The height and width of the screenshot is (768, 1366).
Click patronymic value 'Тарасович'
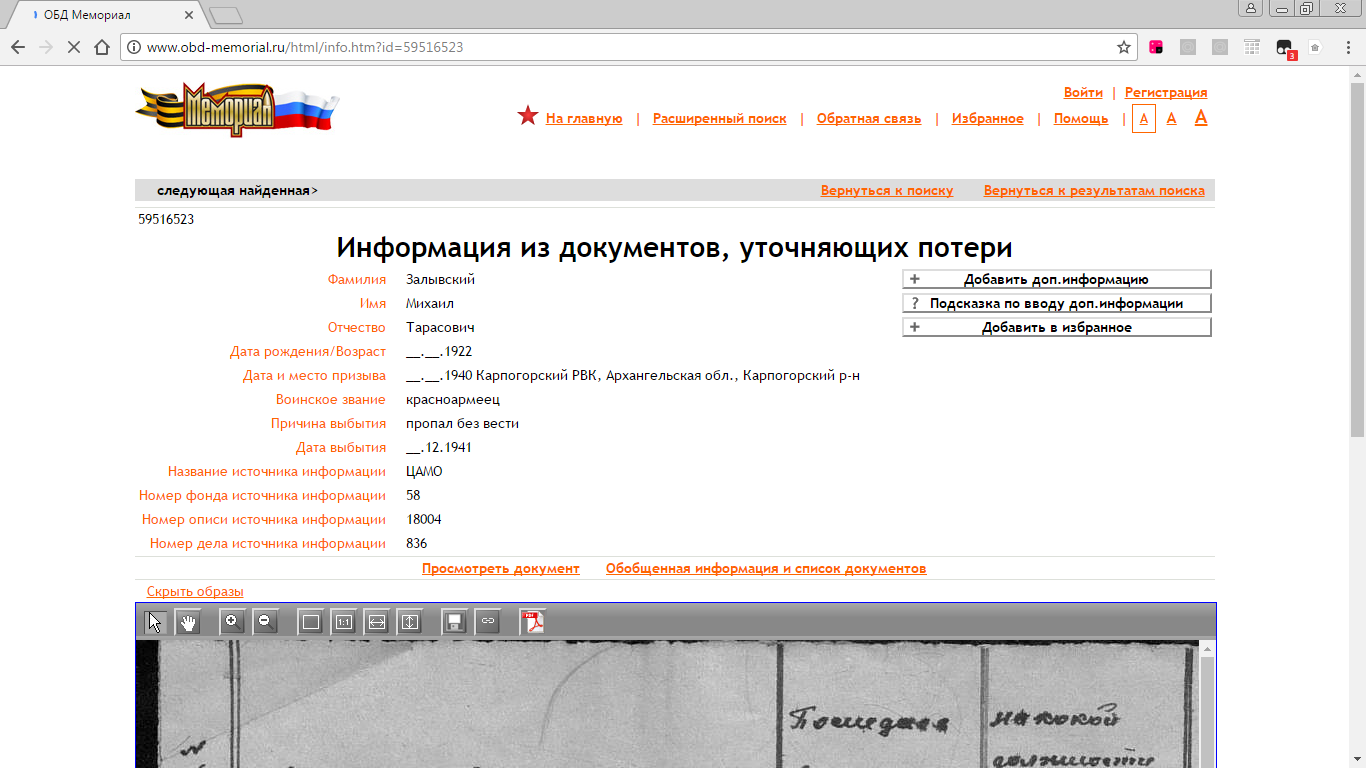point(440,327)
